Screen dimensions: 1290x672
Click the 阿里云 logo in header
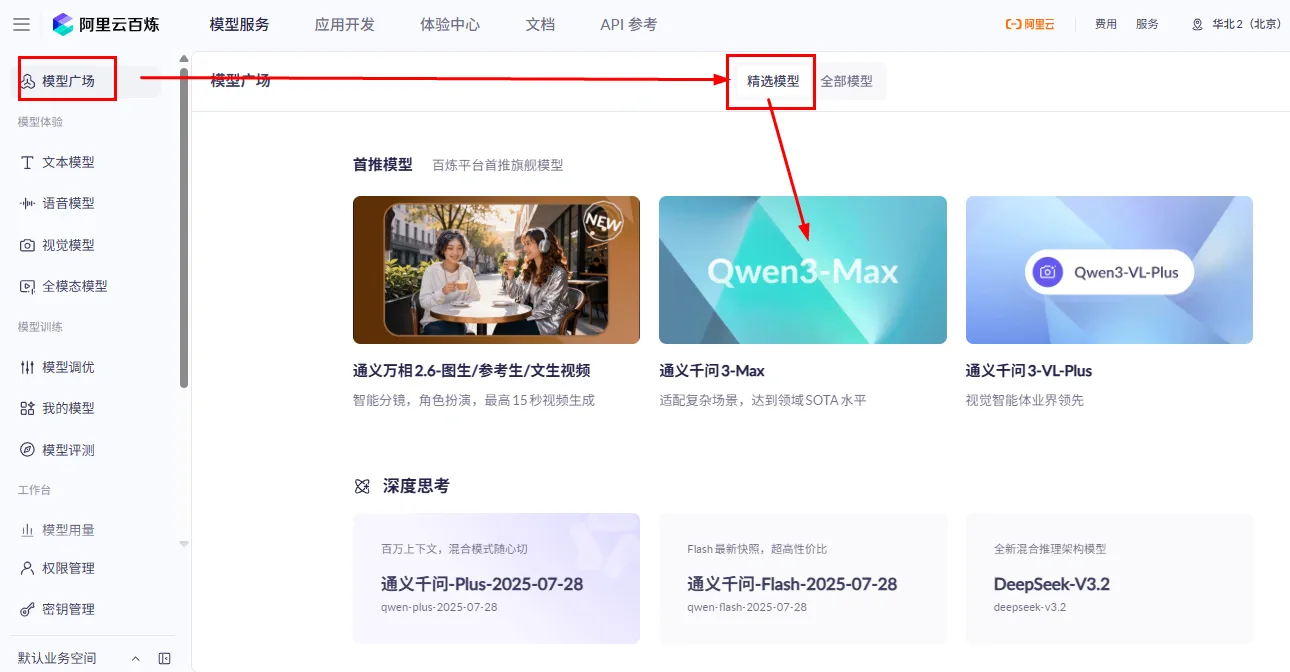pyautogui.click(x=1030, y=24)
